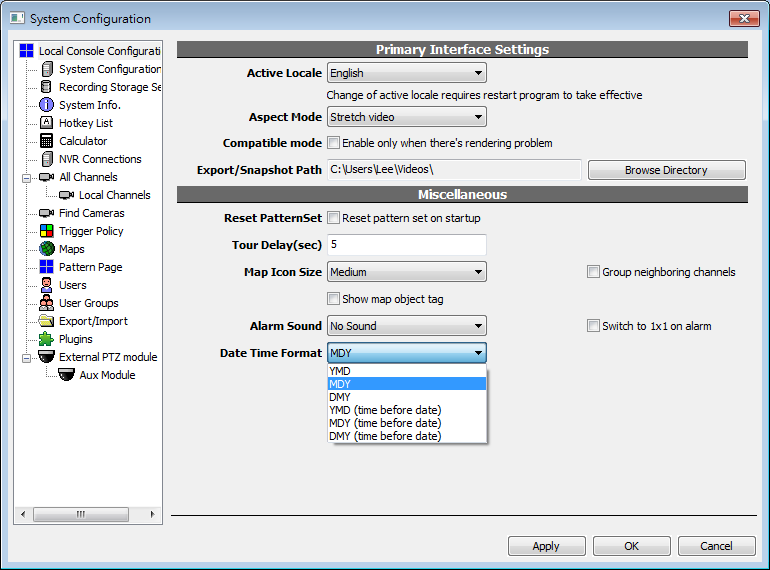
Task: Click the Plugins green puzzle icon
Action: point(47,339)
